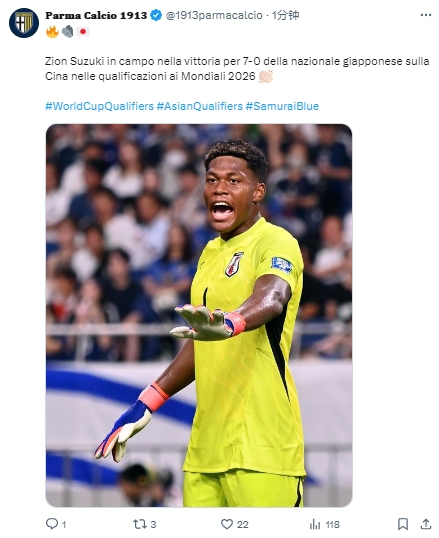
Task: Open the three-dot more options menu
Action: [x=426, y=15]
